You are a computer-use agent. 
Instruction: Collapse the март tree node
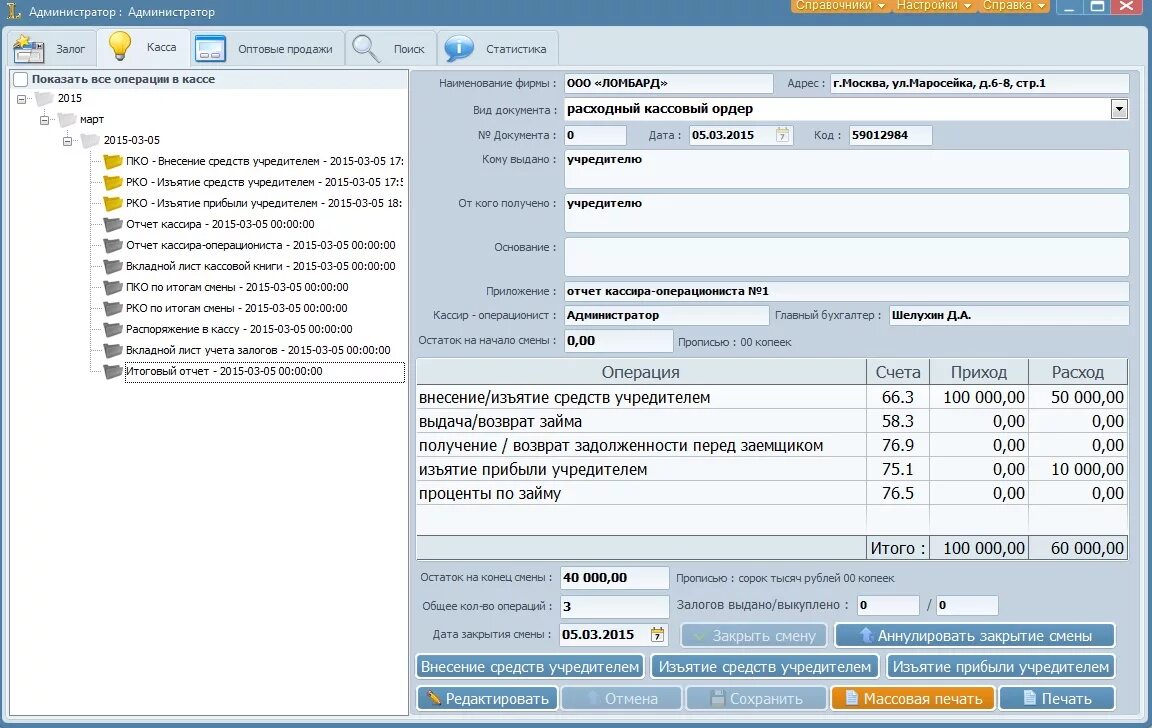(x=44, y=120)
